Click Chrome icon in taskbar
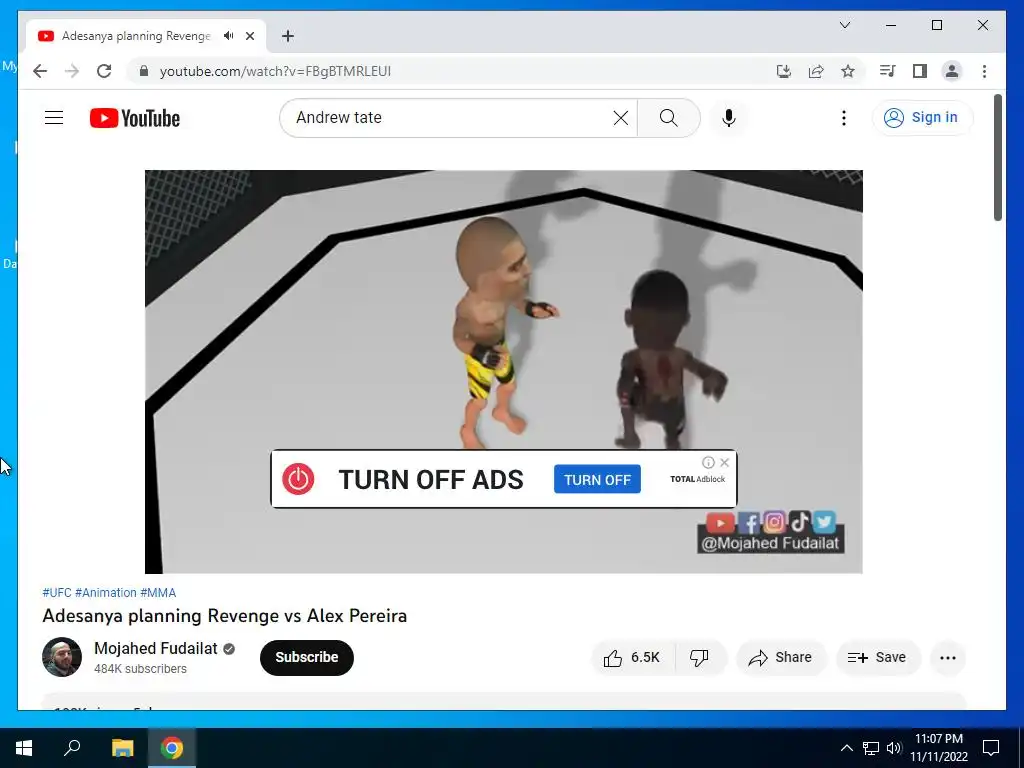1024x768 pixels. tap(172, 748)
